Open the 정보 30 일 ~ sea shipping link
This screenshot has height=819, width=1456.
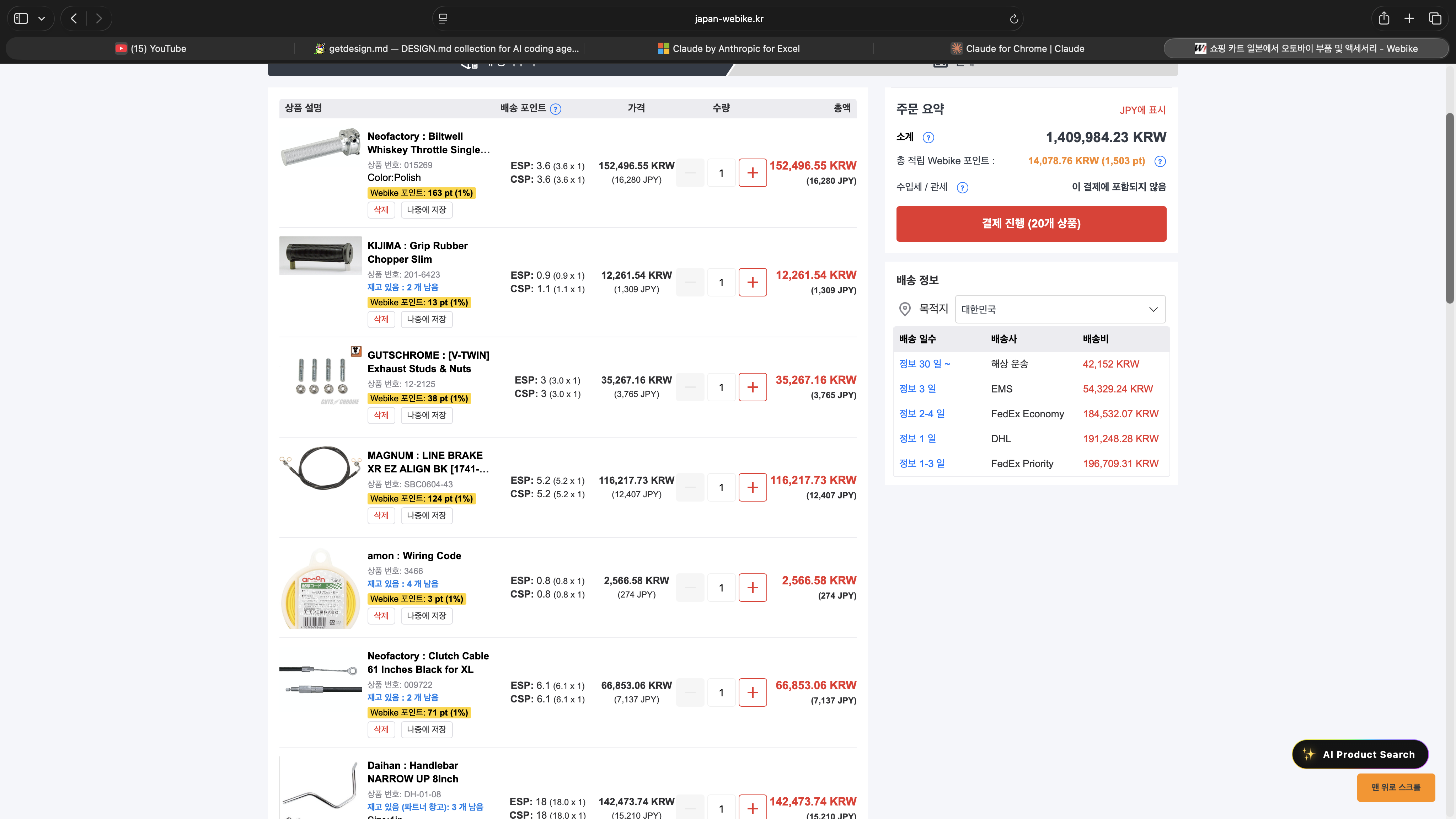(x=925, y=364)
